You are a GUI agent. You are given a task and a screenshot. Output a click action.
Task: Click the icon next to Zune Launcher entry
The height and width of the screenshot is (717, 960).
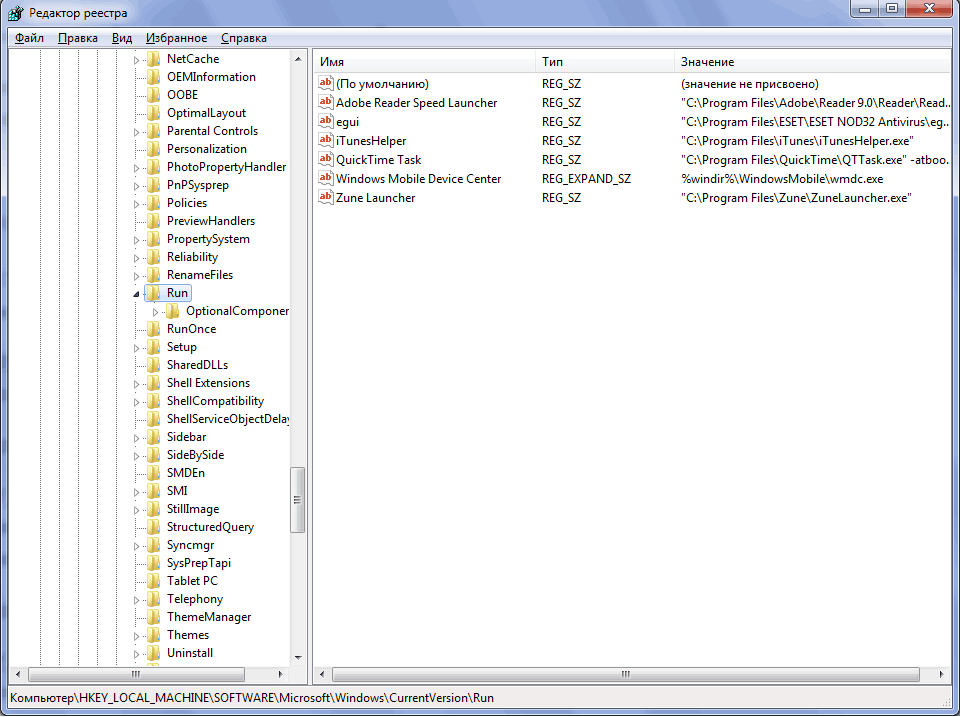(325, 198)
